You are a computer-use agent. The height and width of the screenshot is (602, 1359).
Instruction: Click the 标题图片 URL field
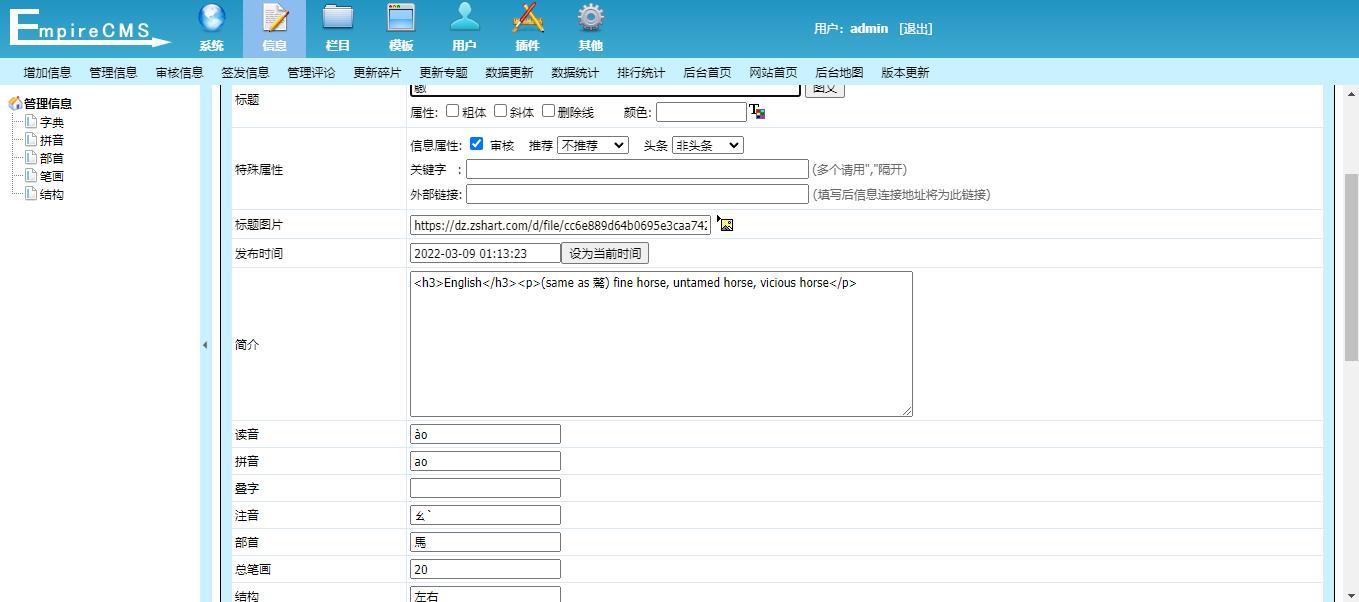tap(560, 225)
